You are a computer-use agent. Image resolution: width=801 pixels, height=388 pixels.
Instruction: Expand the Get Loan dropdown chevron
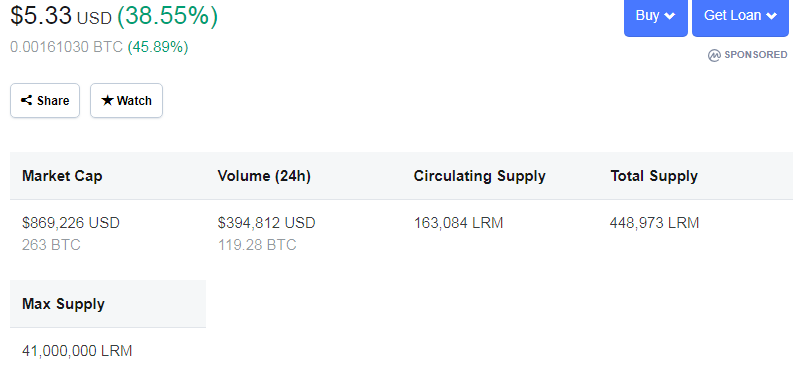pyautogui.click(x=771, y=16)
